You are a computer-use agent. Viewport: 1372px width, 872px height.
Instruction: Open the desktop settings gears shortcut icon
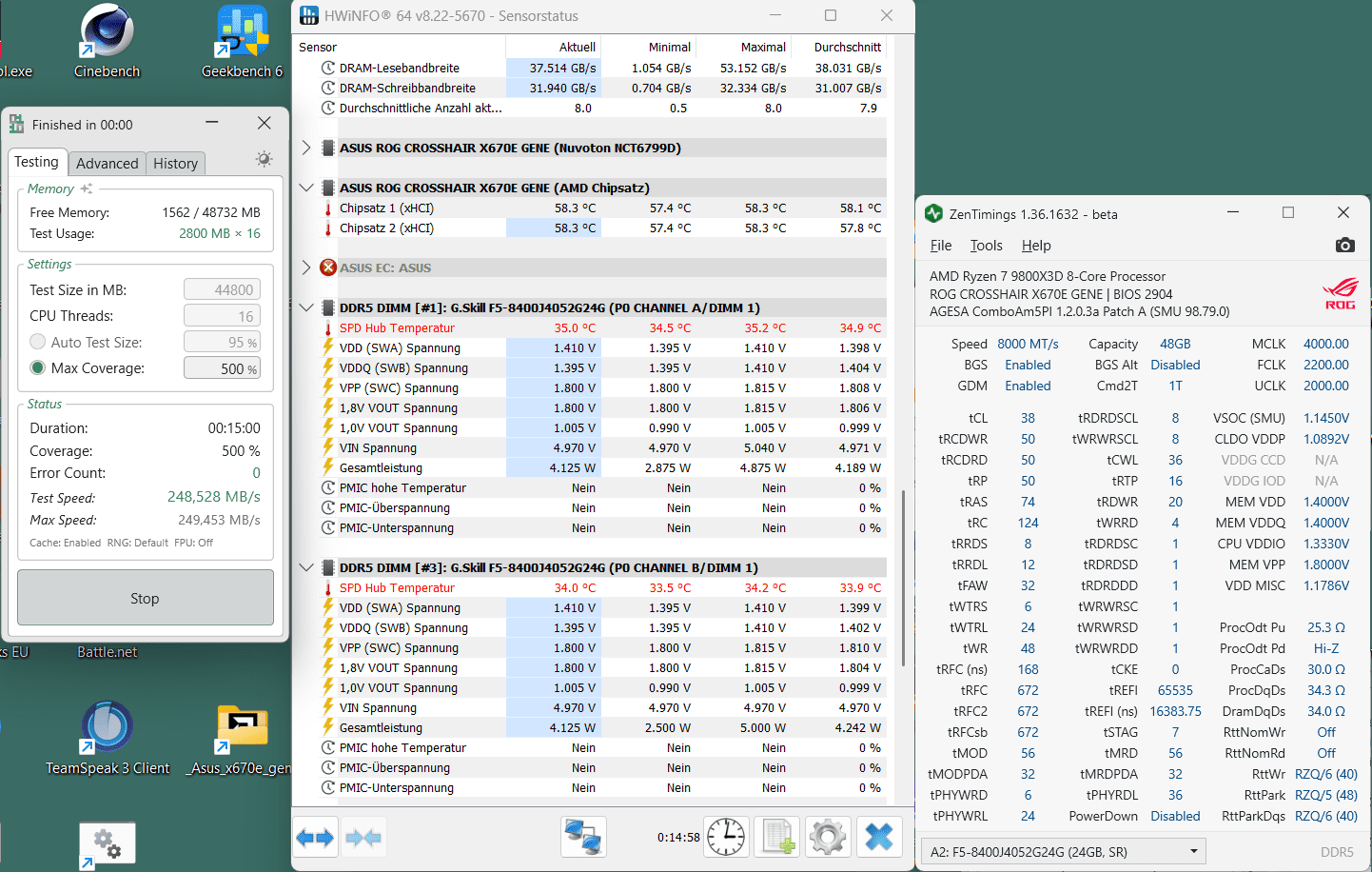click(x=108, y=845)
